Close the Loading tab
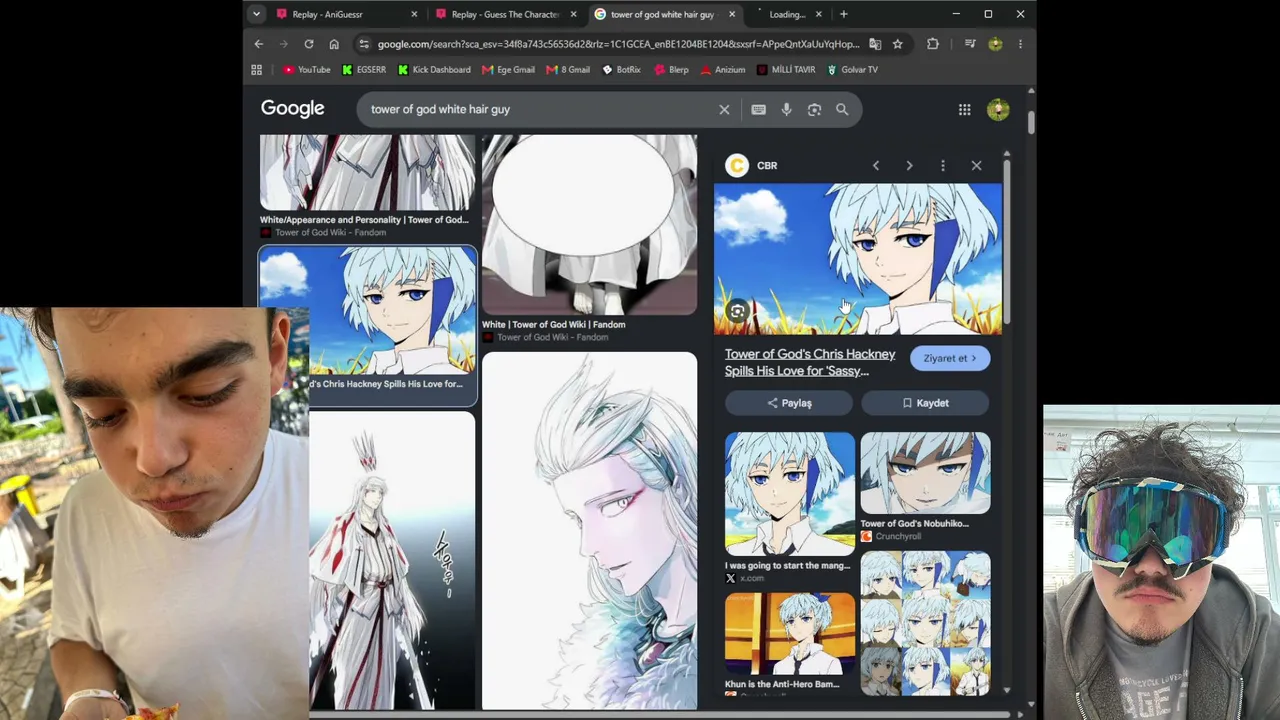The image size is (1280, 720). click(x=819, y=14)
